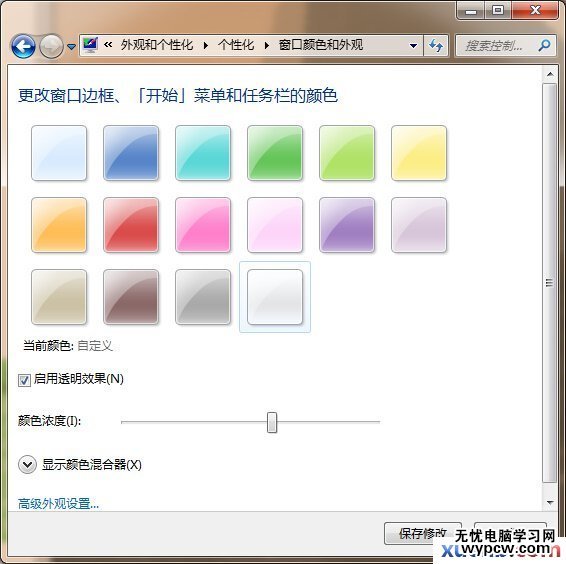The height and width of the screenshot is (564, 566).
Task: Click the scrollbar down arrow
Action: pyautogui.click(x=550, y=502)
